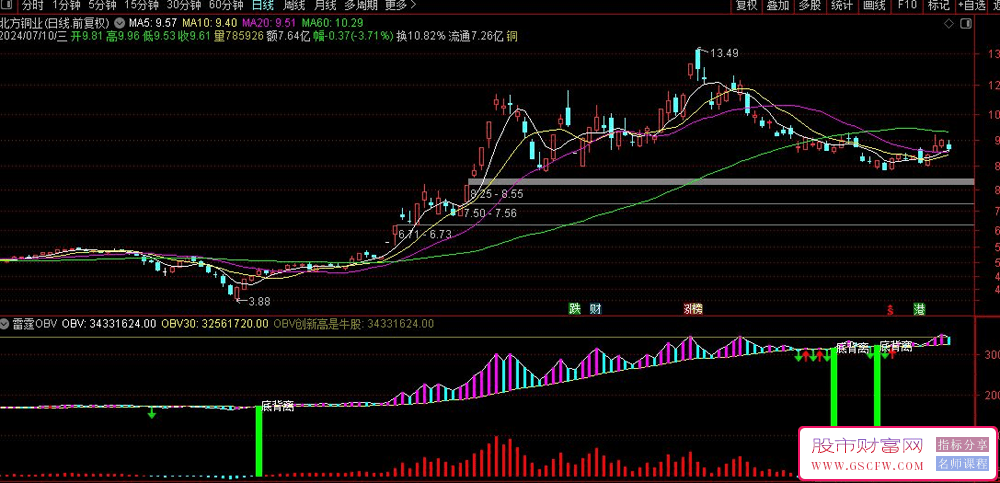This screenshot has height=483, width=1000.
Task: Open the 名师课程 link in banner
Action: pos(962,464)
